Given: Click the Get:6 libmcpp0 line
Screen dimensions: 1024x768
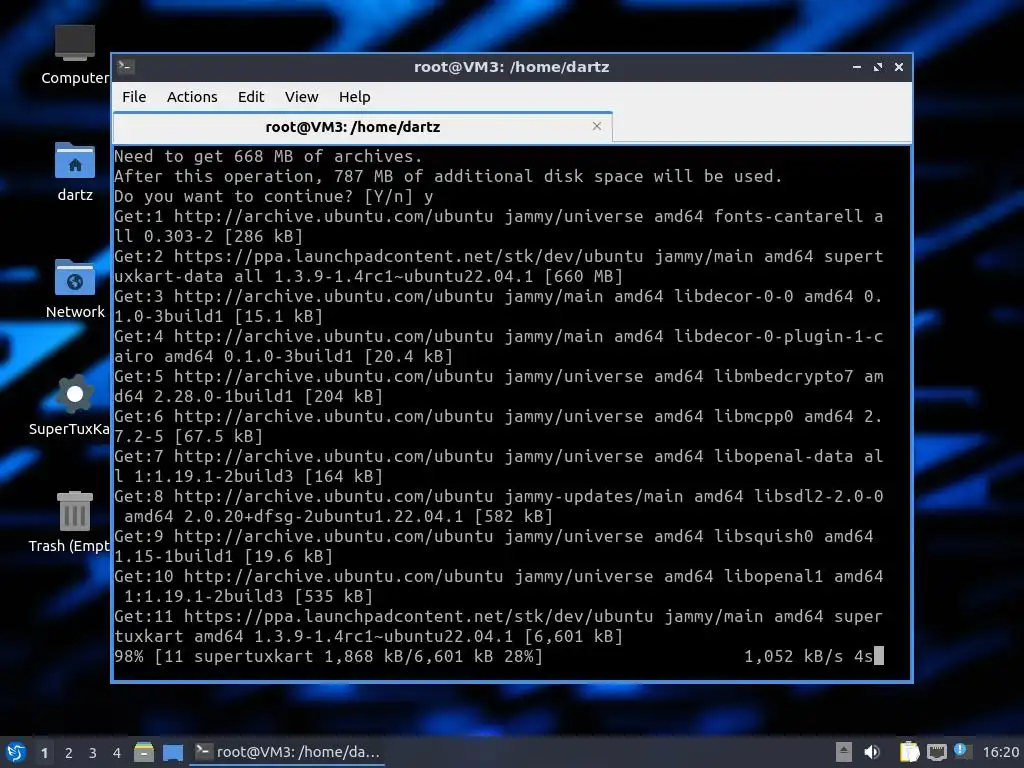Looking at the screenshot, I should click(499, 426).
